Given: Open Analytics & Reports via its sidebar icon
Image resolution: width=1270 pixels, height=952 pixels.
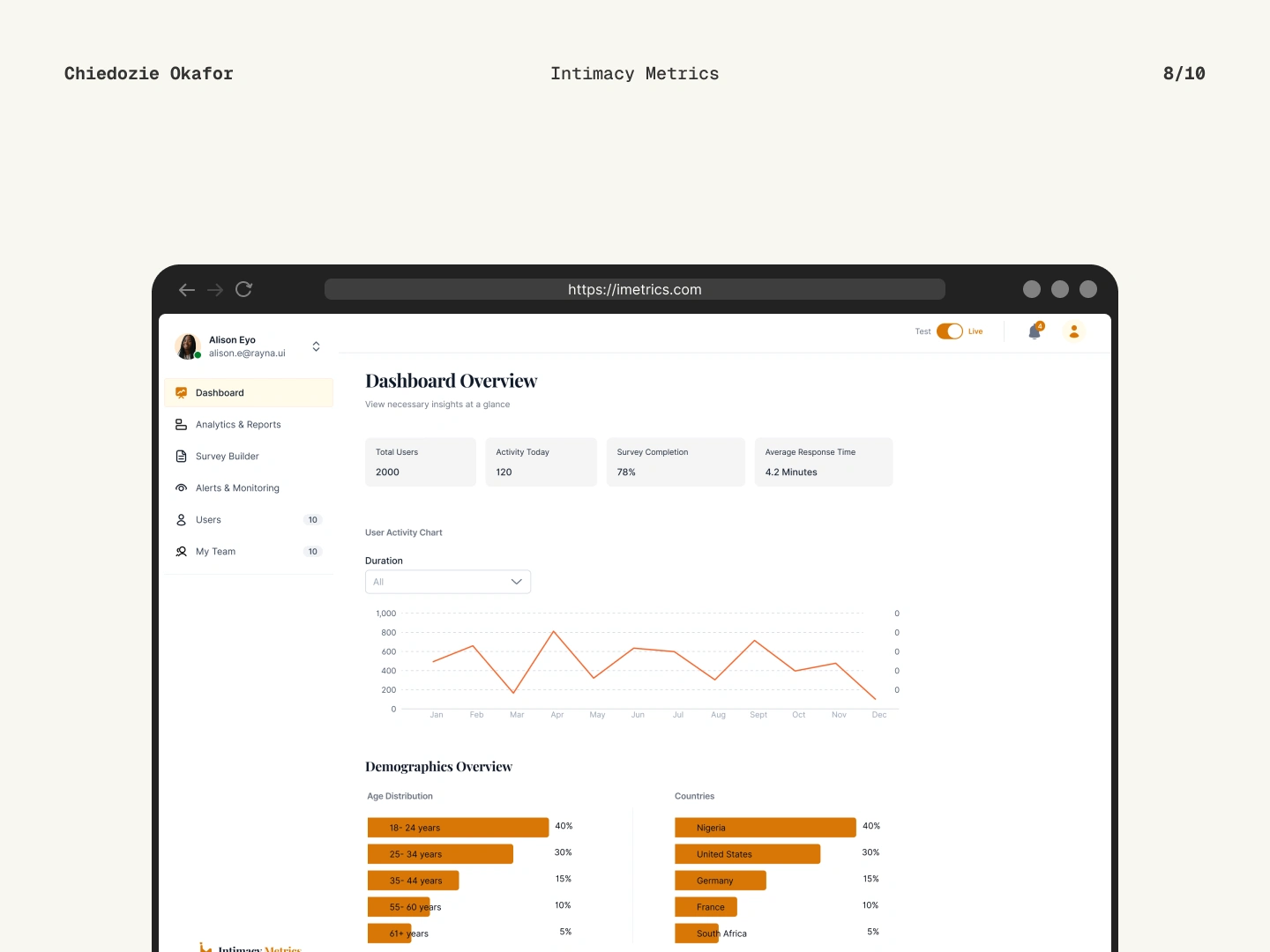Looking at the screenshot, I should point(181,424).
